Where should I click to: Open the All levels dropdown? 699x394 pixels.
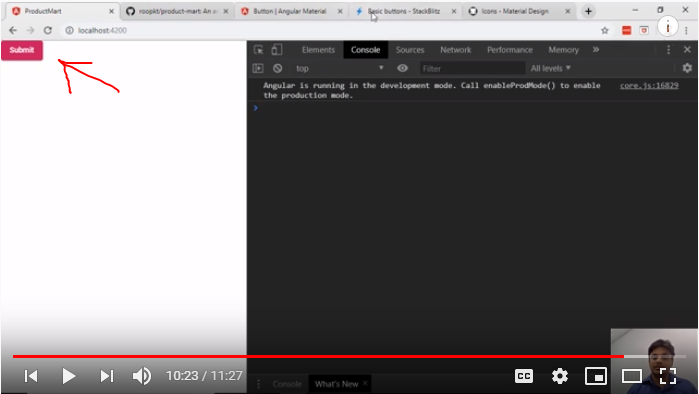[551, 68]
